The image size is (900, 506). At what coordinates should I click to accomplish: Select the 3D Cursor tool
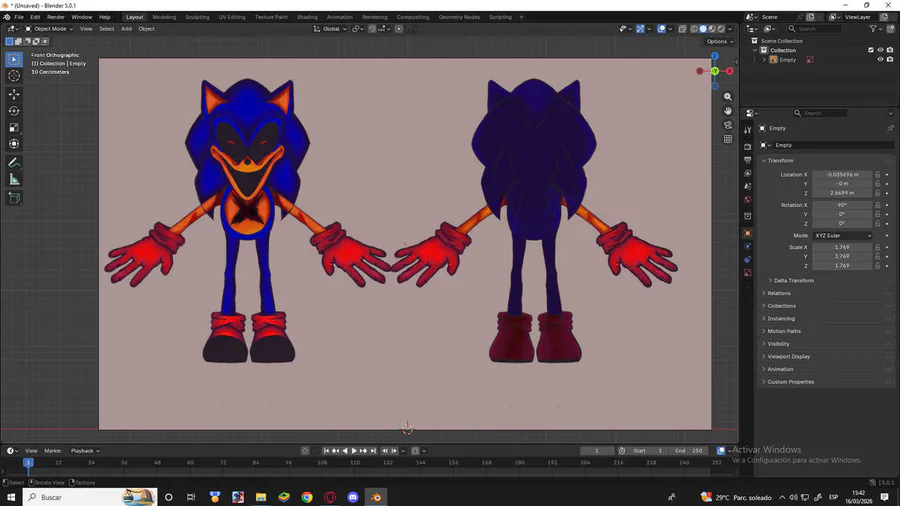14,76
